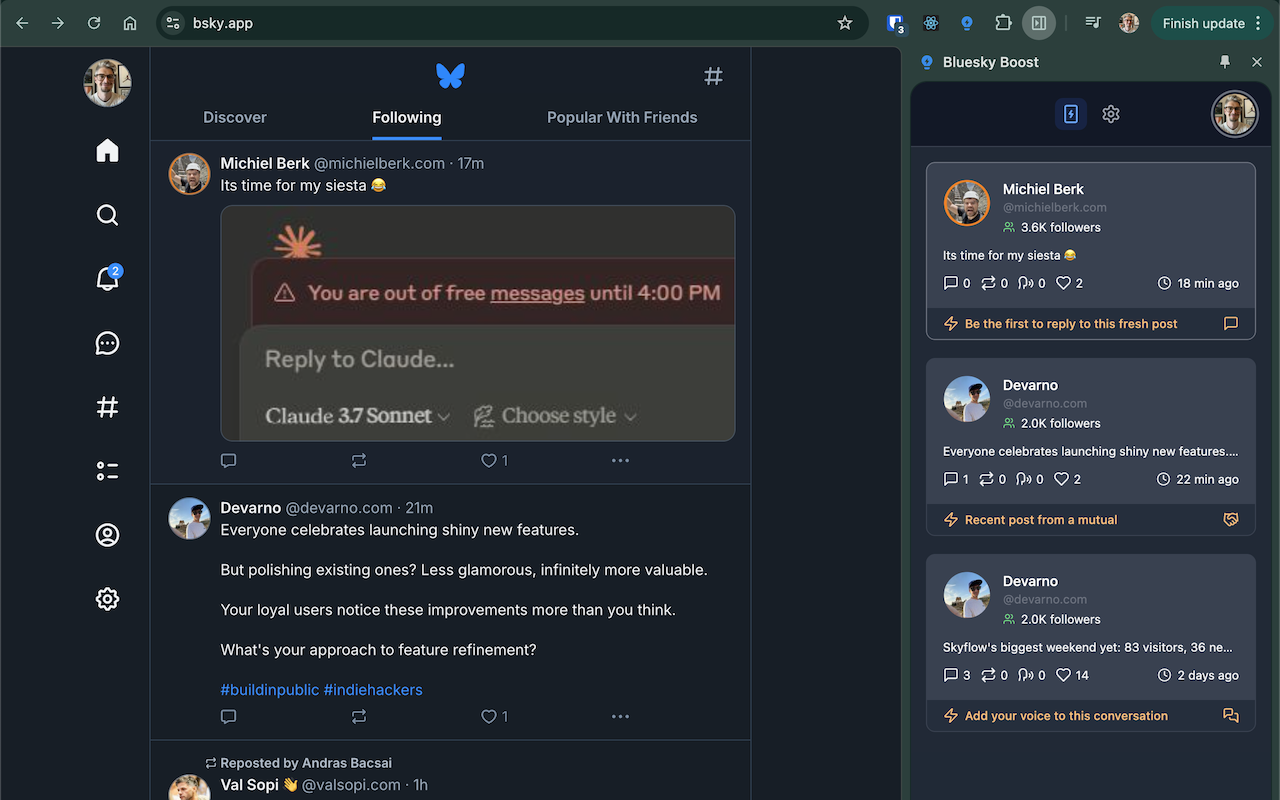Open Bluesky Boost settings gear

(1111, 114)
